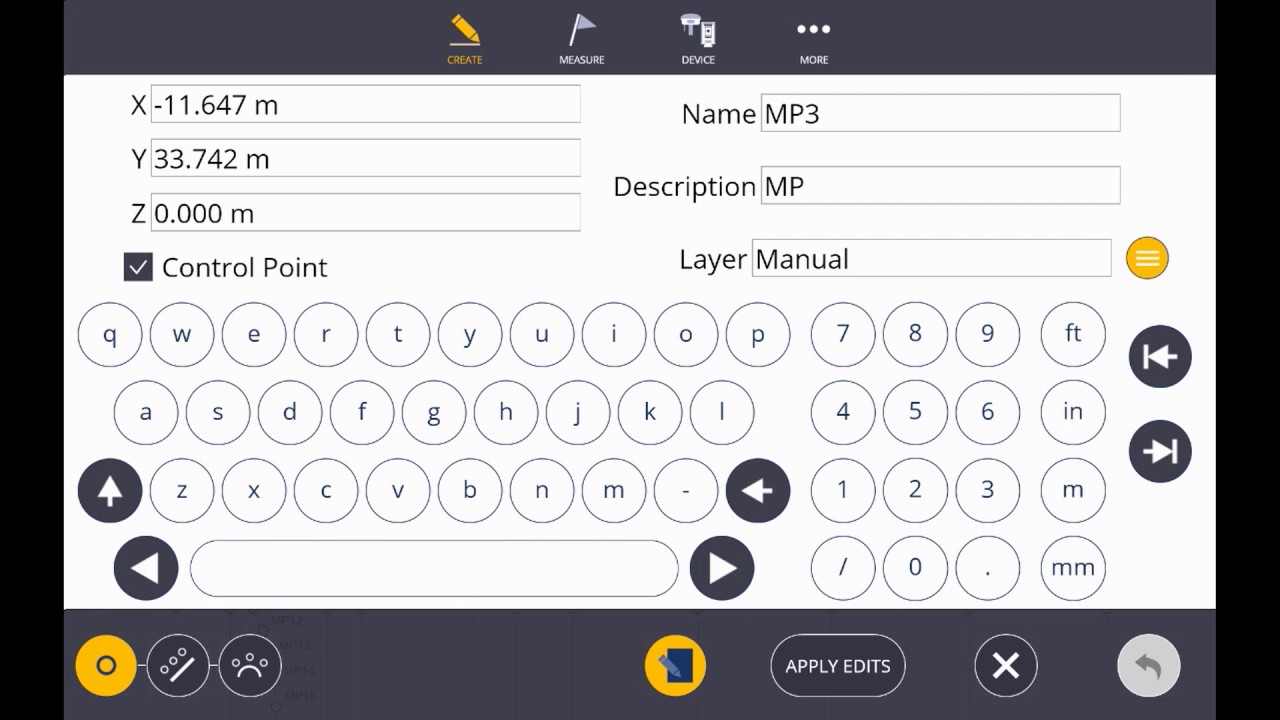Click the APPLY EDITS button
Screen dimensions: 1280x720
point(838,666)
